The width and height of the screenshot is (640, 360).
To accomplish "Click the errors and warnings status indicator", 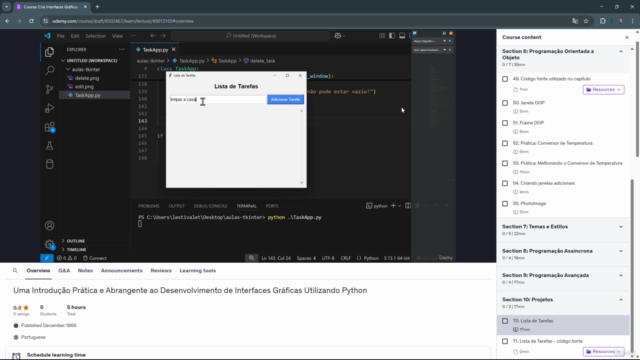I will point(67,258).
